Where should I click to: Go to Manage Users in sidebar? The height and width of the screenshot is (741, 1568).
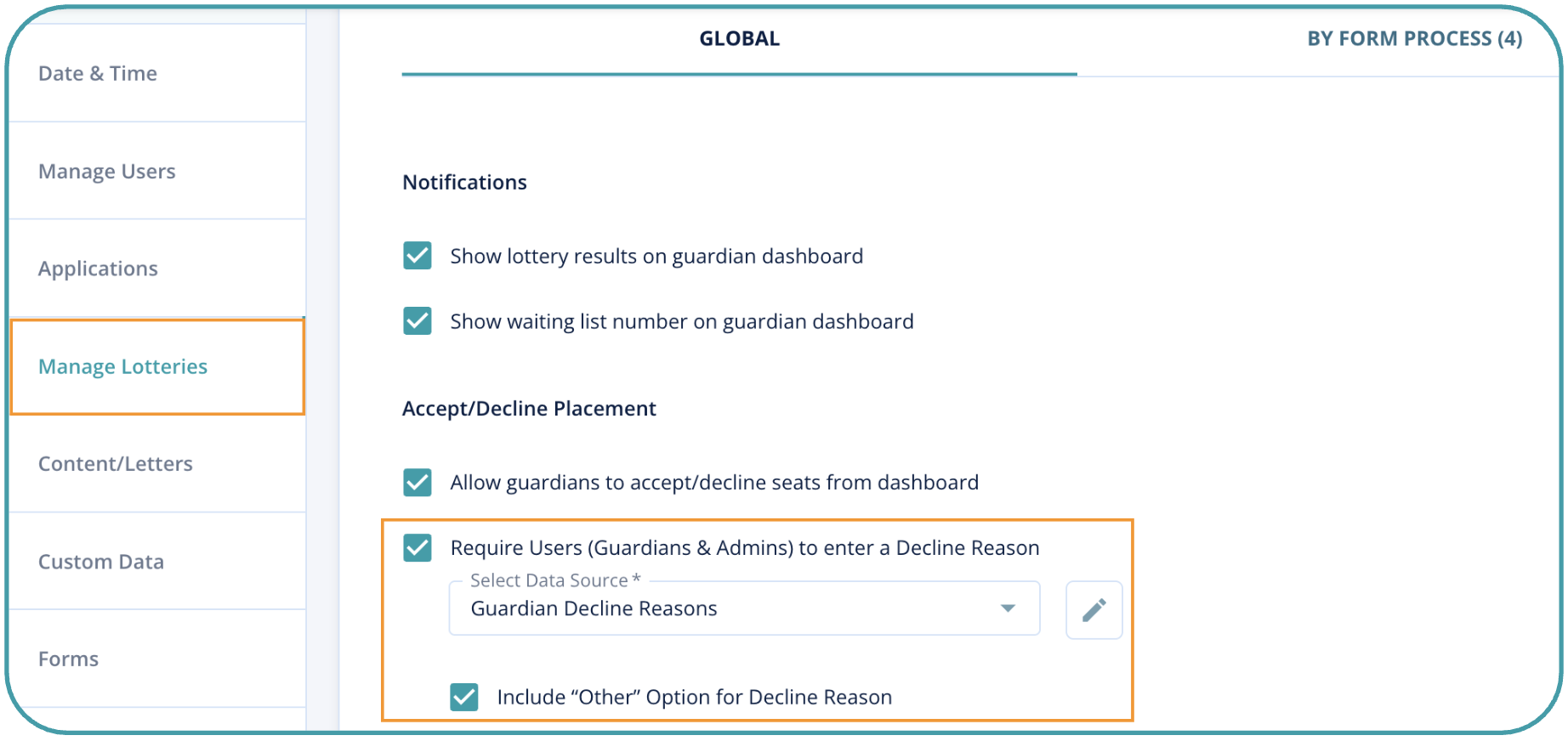107,172
